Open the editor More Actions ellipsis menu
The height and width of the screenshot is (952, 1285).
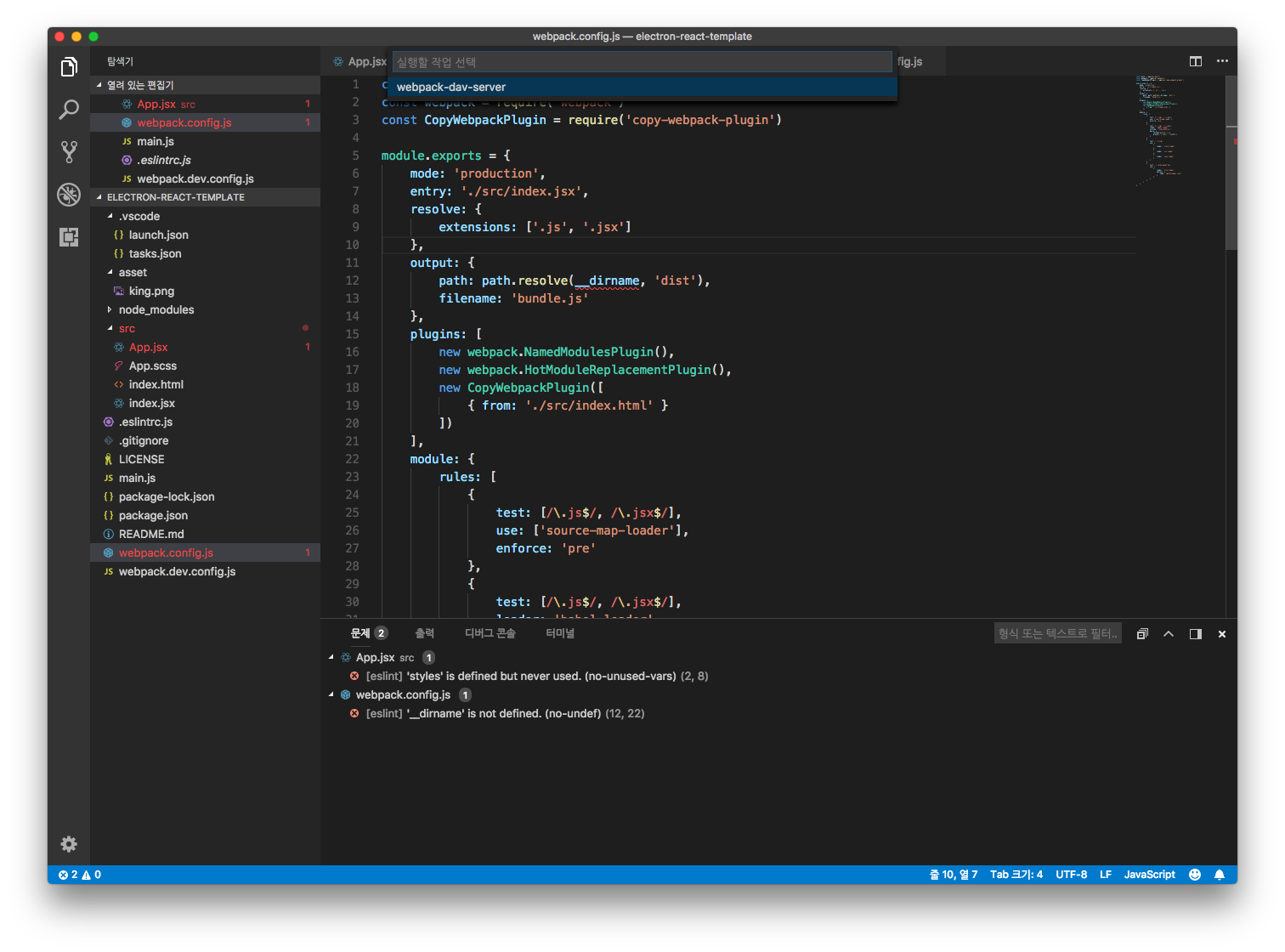click(1222, 61)
